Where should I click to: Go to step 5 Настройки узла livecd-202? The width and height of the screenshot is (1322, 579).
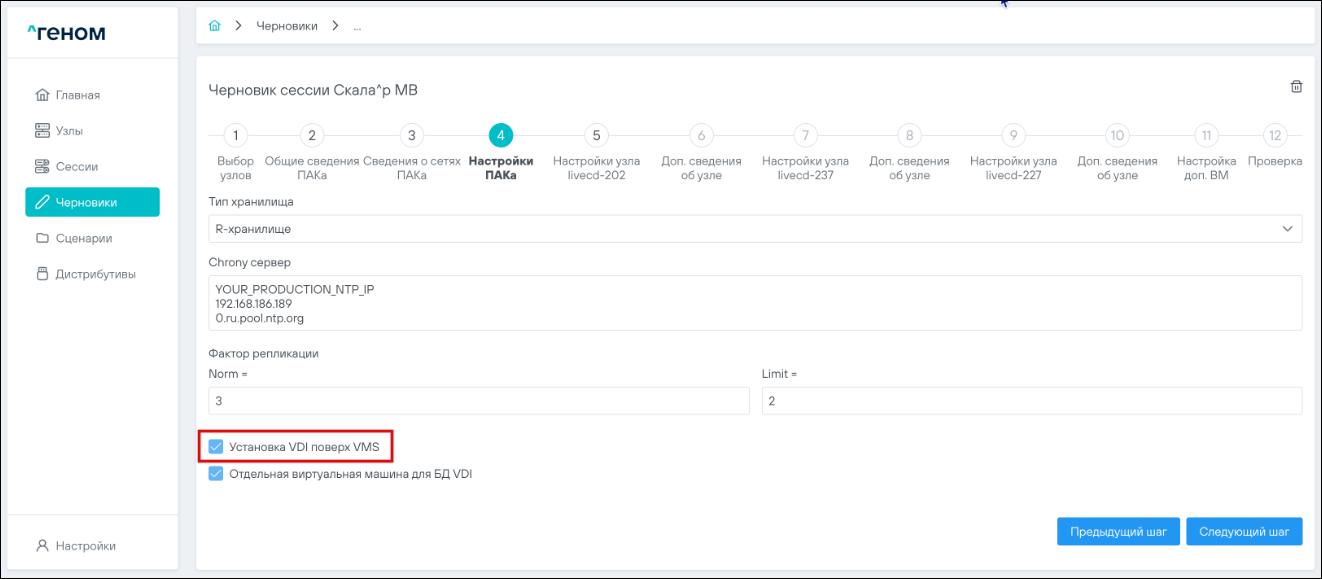596,136
